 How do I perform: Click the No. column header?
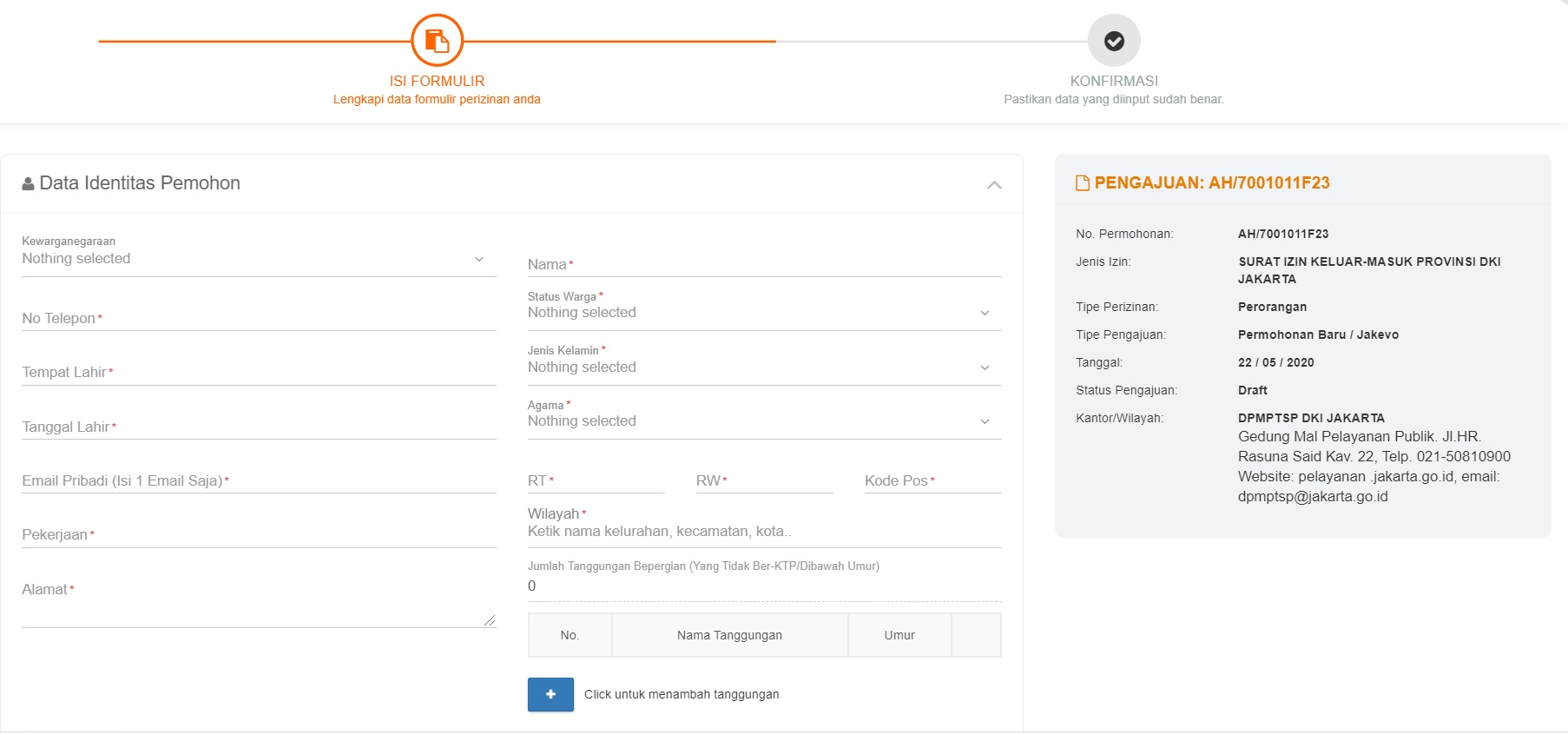point(570,635)
